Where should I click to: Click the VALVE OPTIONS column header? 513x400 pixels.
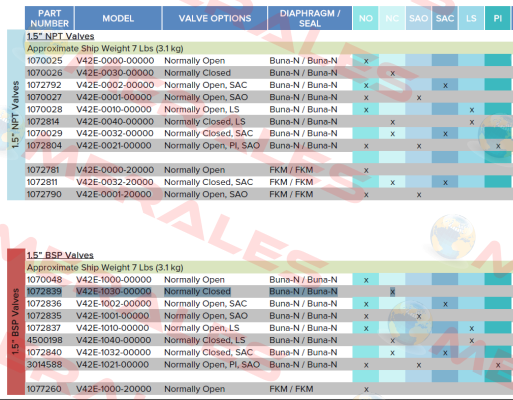(215, 18)
